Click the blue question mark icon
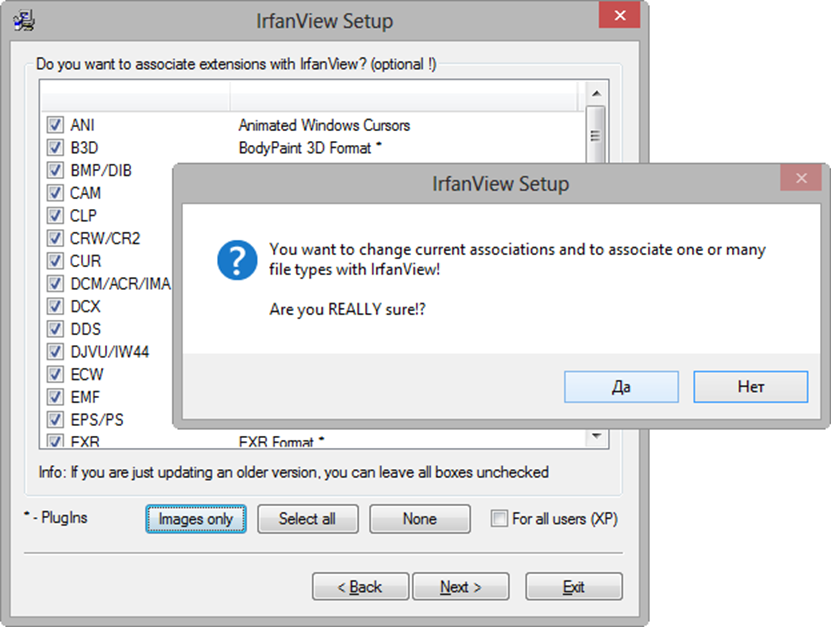This screenshot has width=831, height=627. pyautogui.click(x=237, y=260)
